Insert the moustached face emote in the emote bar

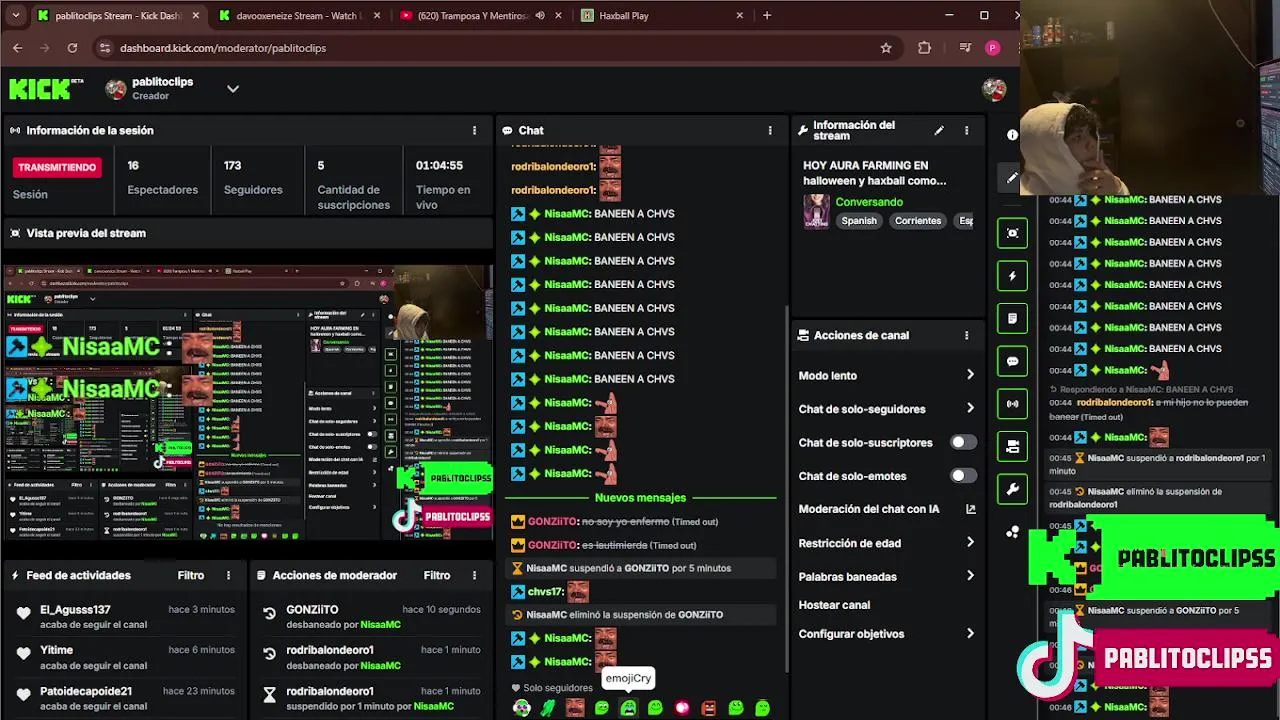(x=575, y=708)
